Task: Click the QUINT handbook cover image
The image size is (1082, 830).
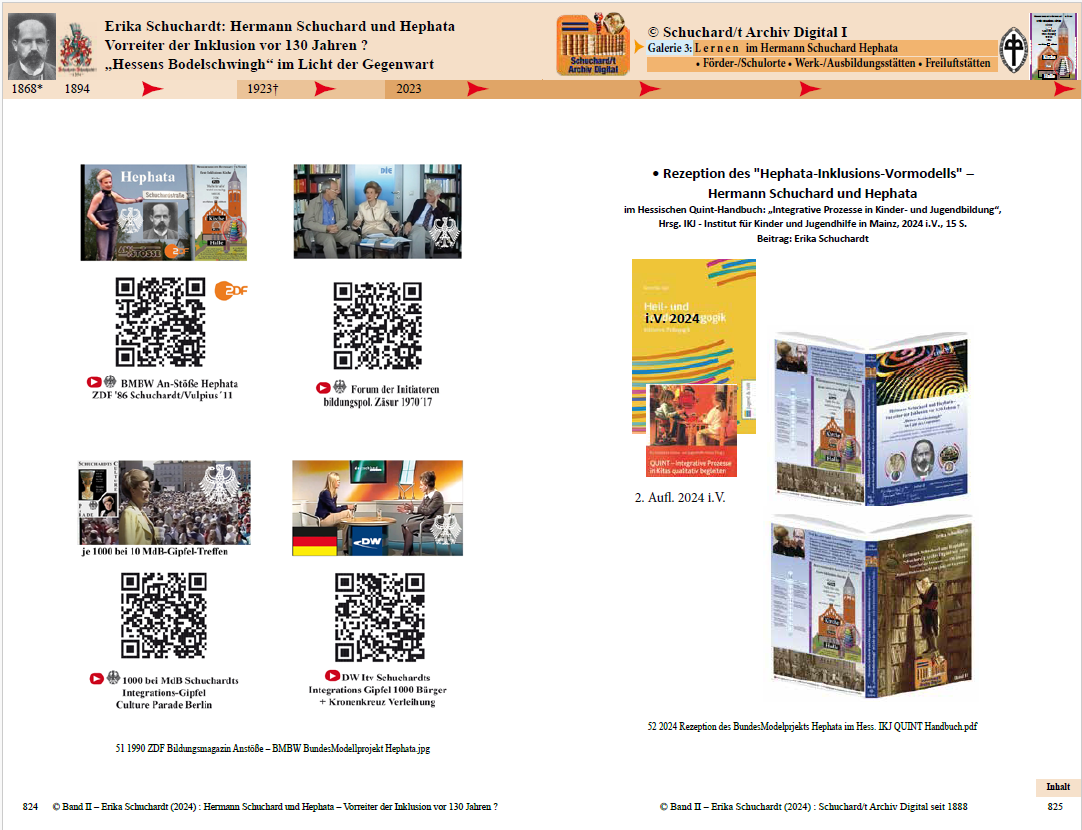Action: pos(693,361)
